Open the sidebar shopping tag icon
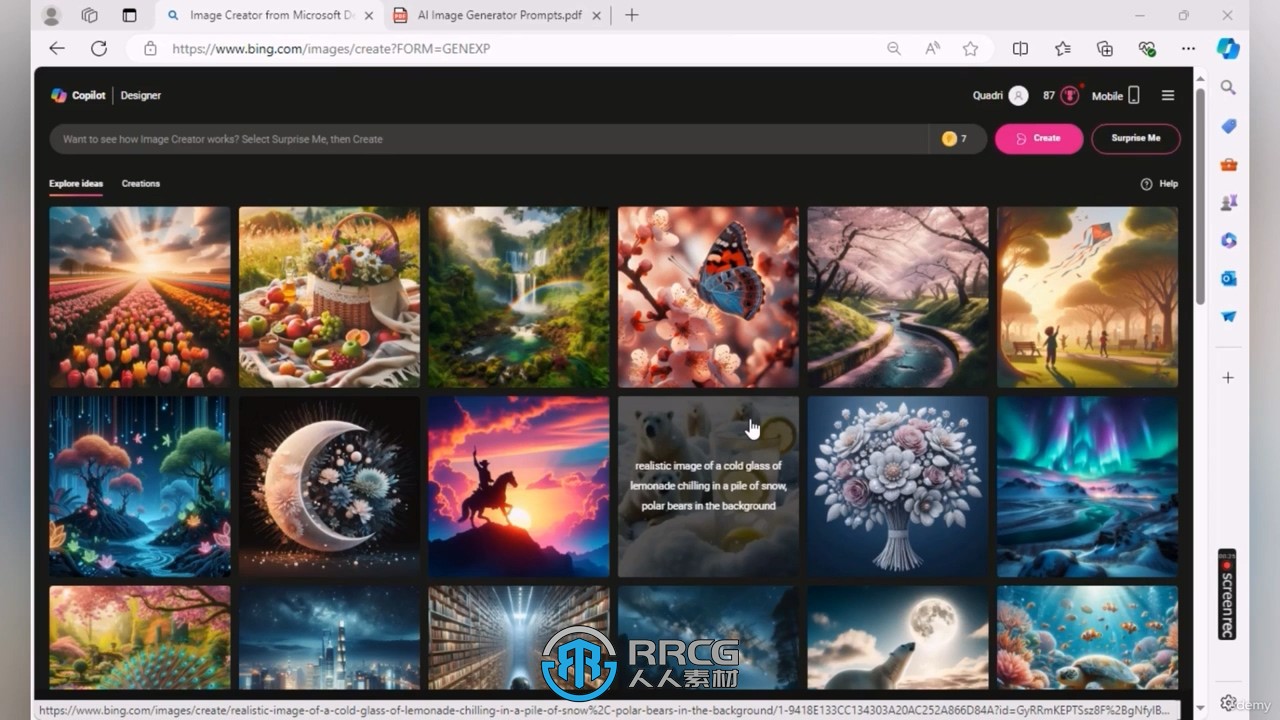Image resolution: width=1280 pixels, height=720 pixels. pos(1228,126)
